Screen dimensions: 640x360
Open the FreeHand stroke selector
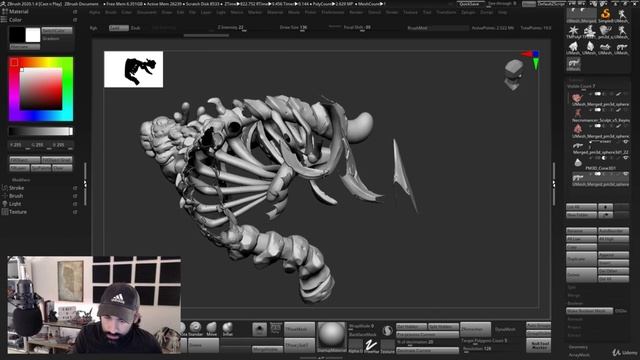click(371, 345)
